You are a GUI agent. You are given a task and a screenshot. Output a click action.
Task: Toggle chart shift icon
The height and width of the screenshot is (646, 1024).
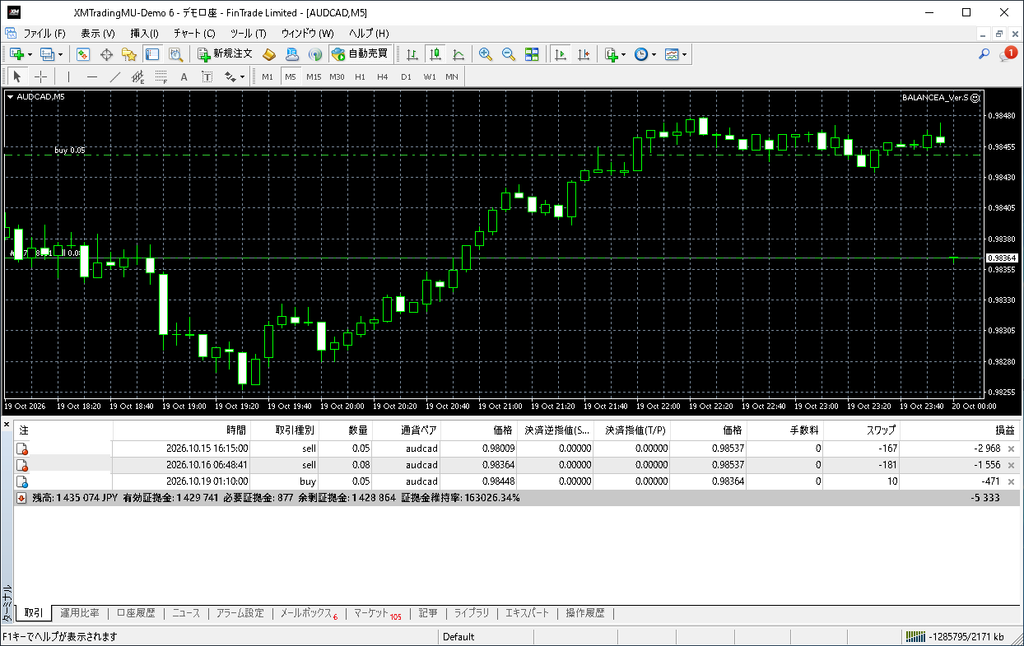coord(583,54)
